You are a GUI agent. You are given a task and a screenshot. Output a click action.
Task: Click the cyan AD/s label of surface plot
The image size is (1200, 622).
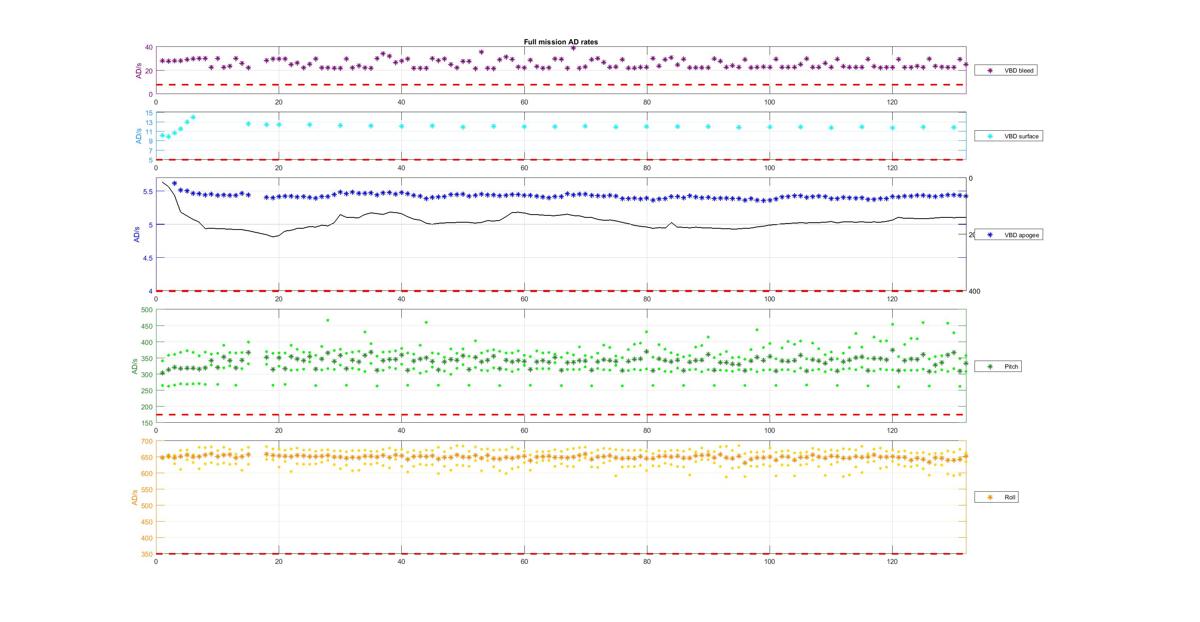pos(137,137)
